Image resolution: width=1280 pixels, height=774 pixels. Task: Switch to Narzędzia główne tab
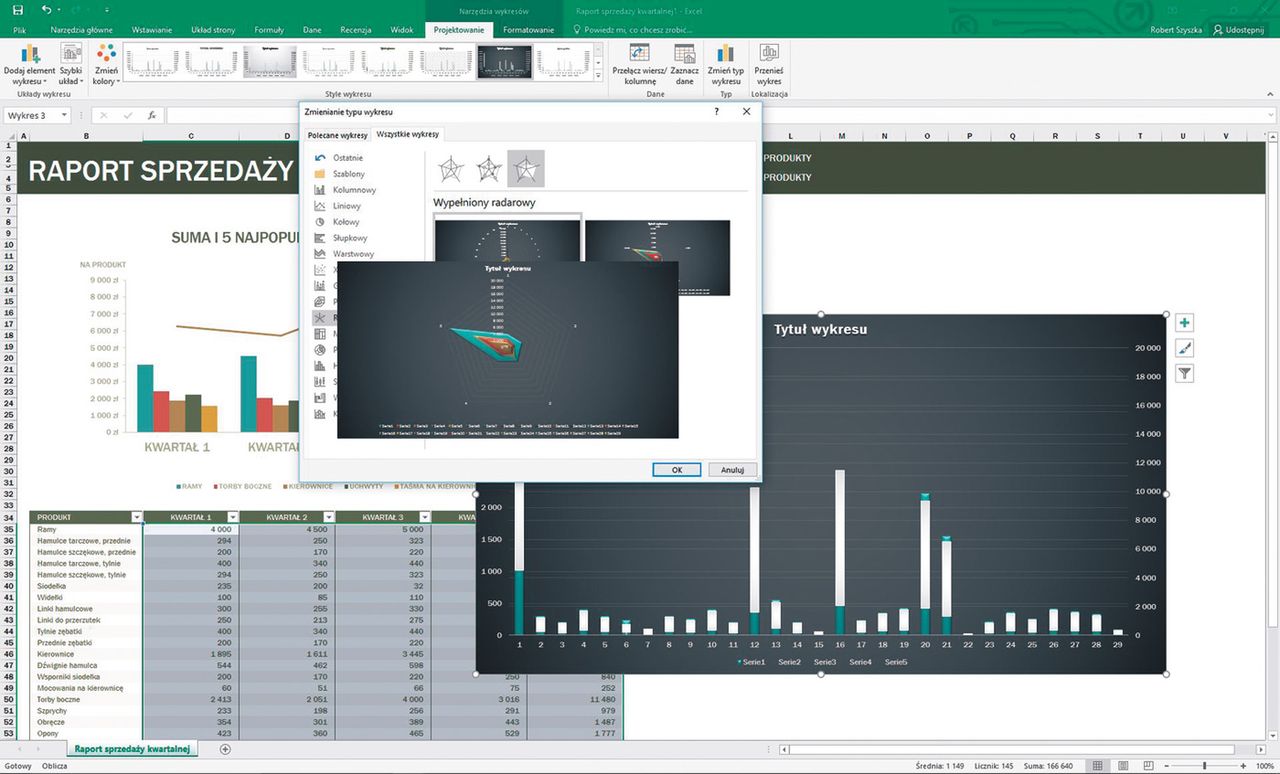click(82, 30)
